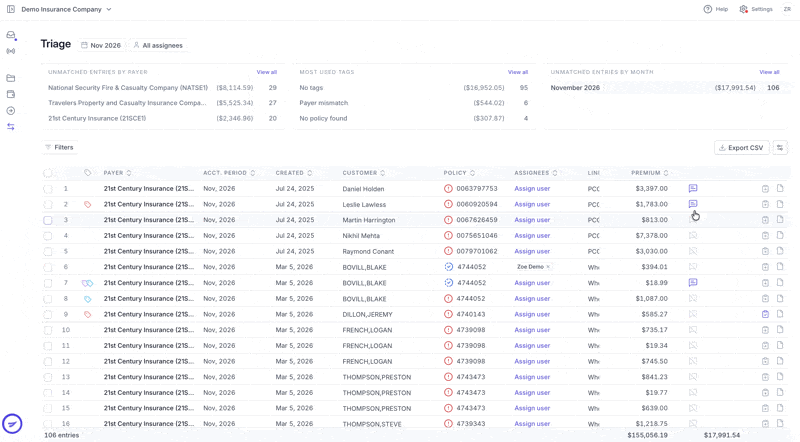Viewport: 800px width, 442px height.
Task: Click policy number 4740143
Action: click(x=471, y=314)
